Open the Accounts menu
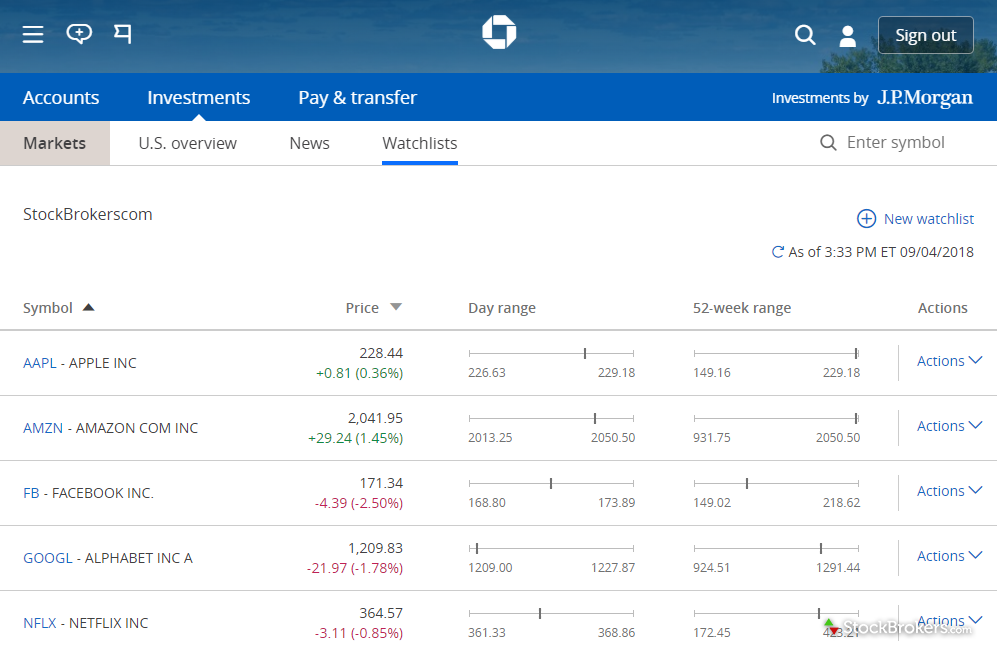Viewport: 997px width, 651px height. coord(61,97)
